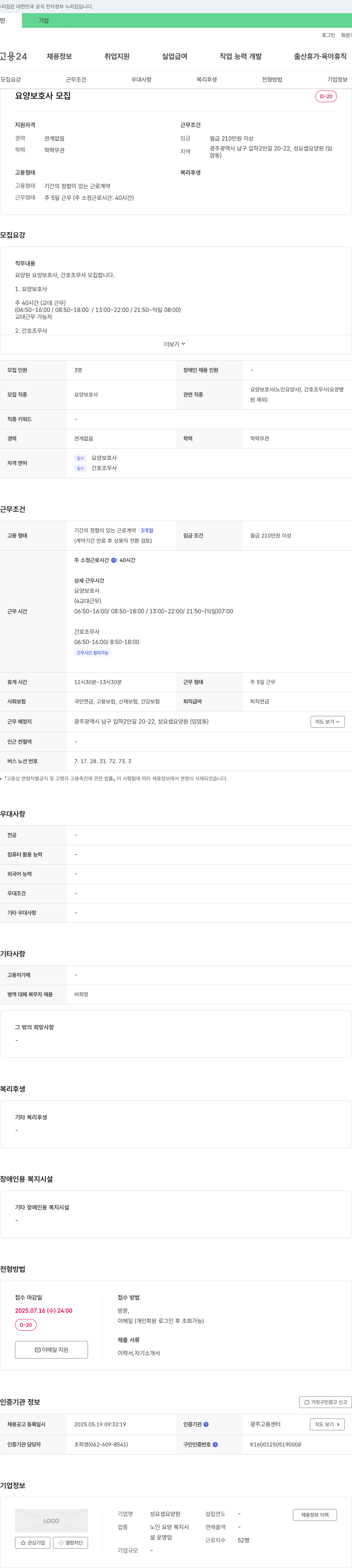Click the 주 소정근로시간 help icon
This screenshot has height=1568, width=352.
click(x=113, y=560)
